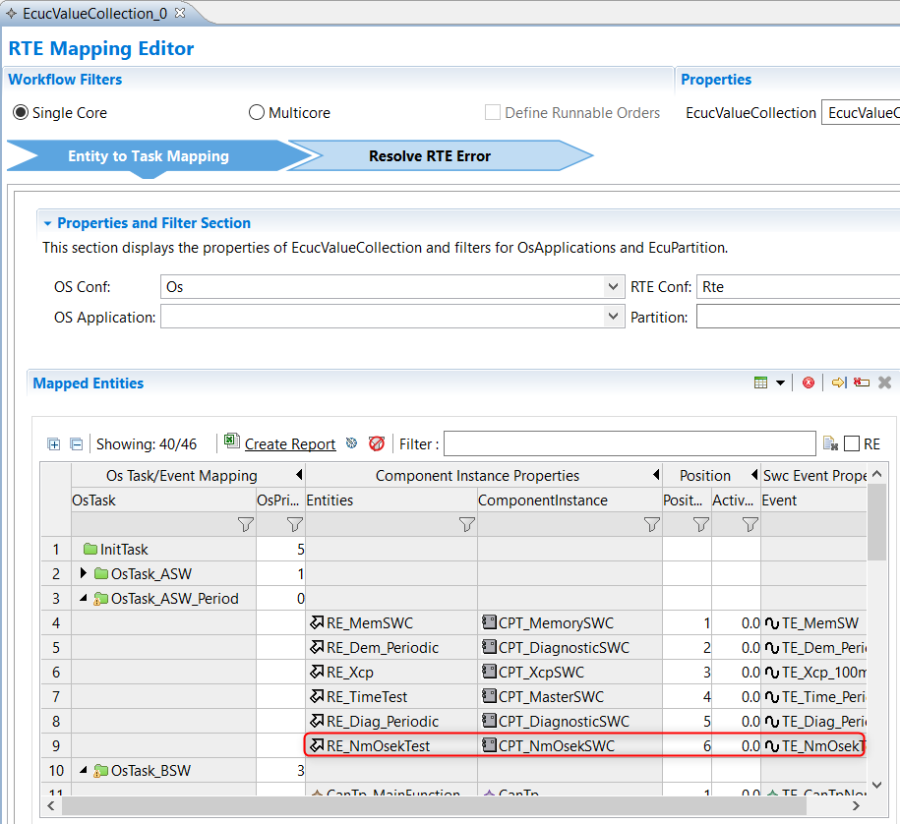Collapse the OsTask_BSW tree node
The width and height of the screenshot is (900, 824).
(83, 771)
